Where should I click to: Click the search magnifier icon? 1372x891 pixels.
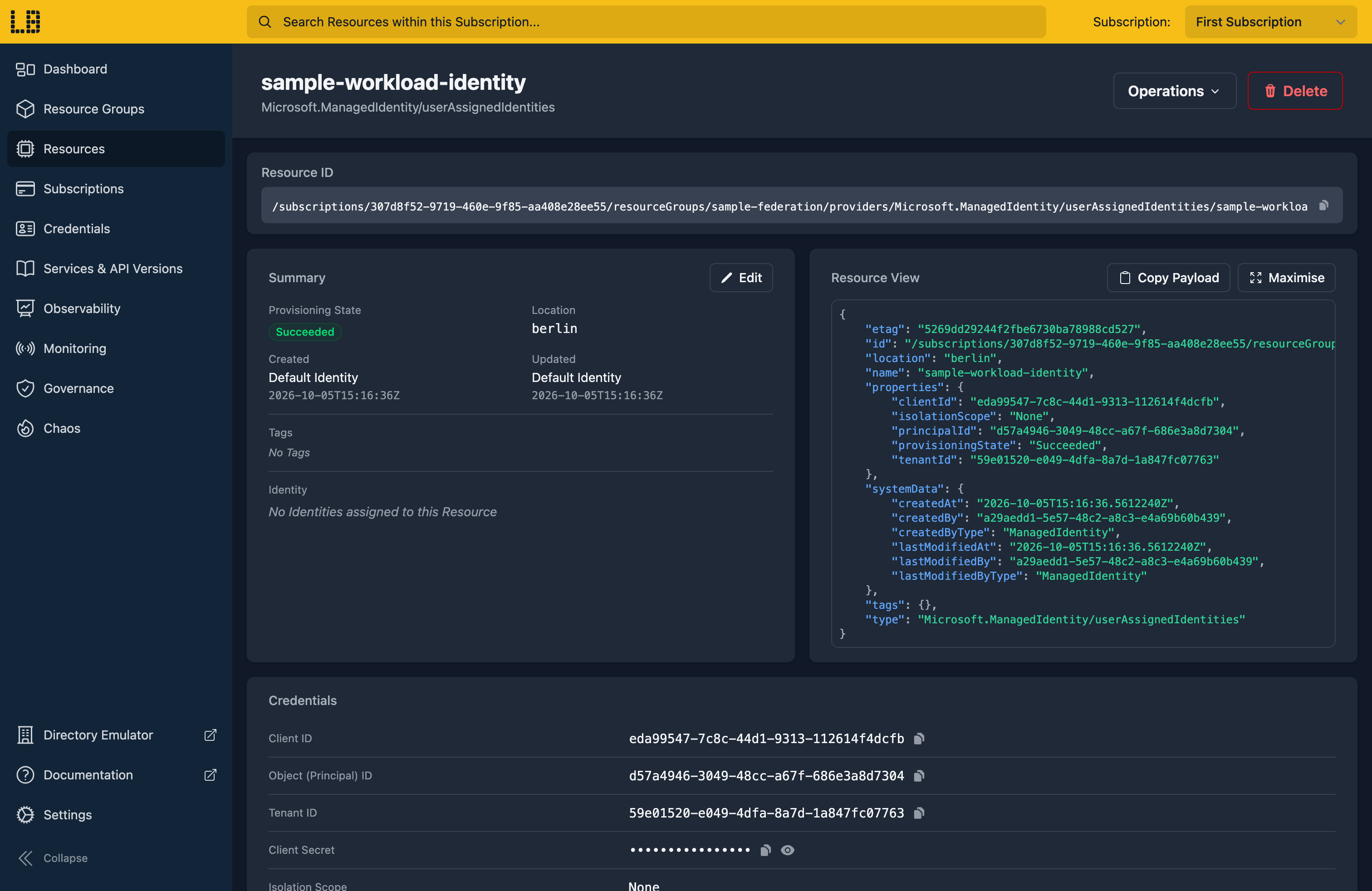[x=265, y=22]
